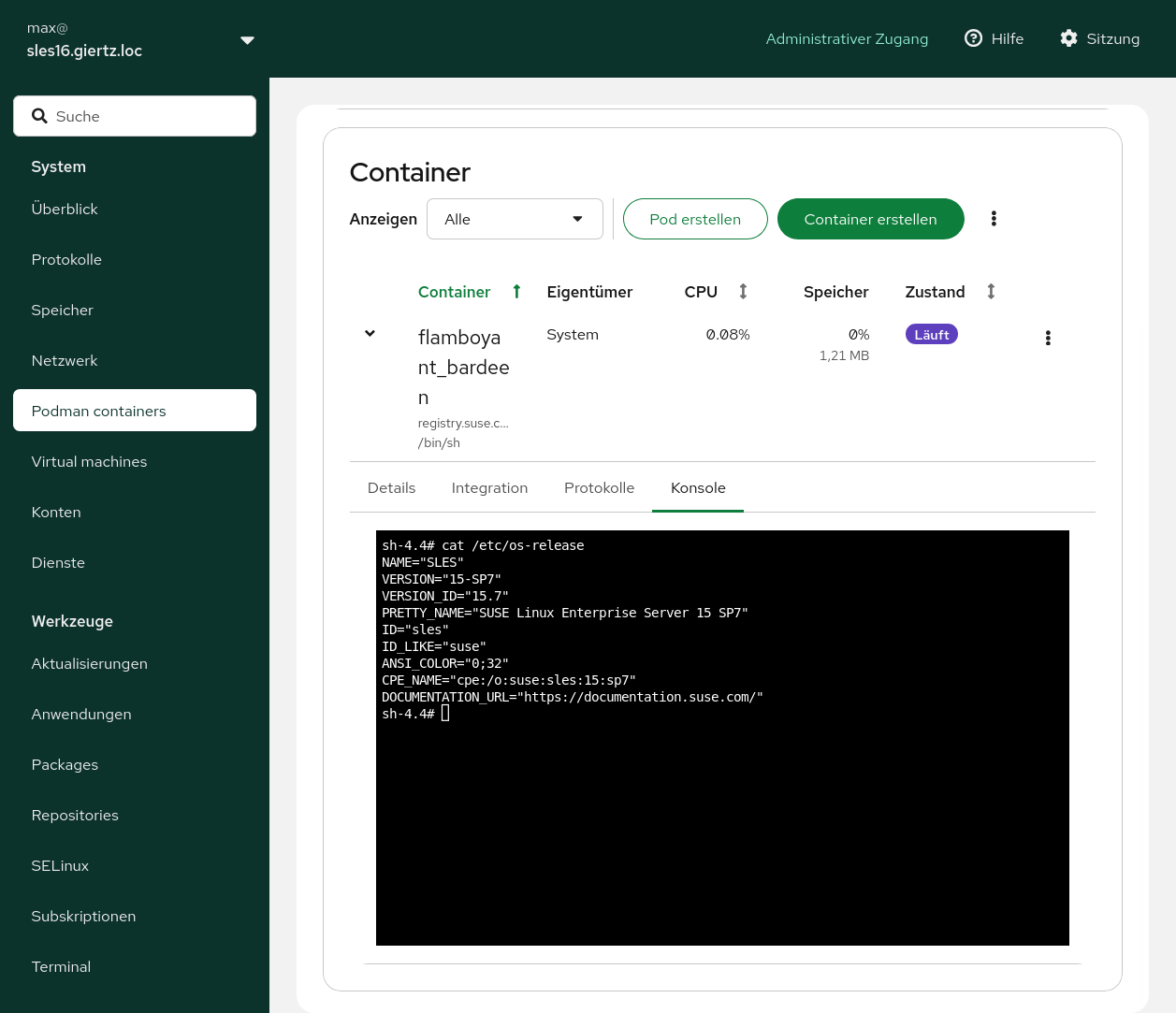Click the Pod erstellen button
This screenshot has width=1176, height=1013.
pyautogui.click(x=695, y=219)
